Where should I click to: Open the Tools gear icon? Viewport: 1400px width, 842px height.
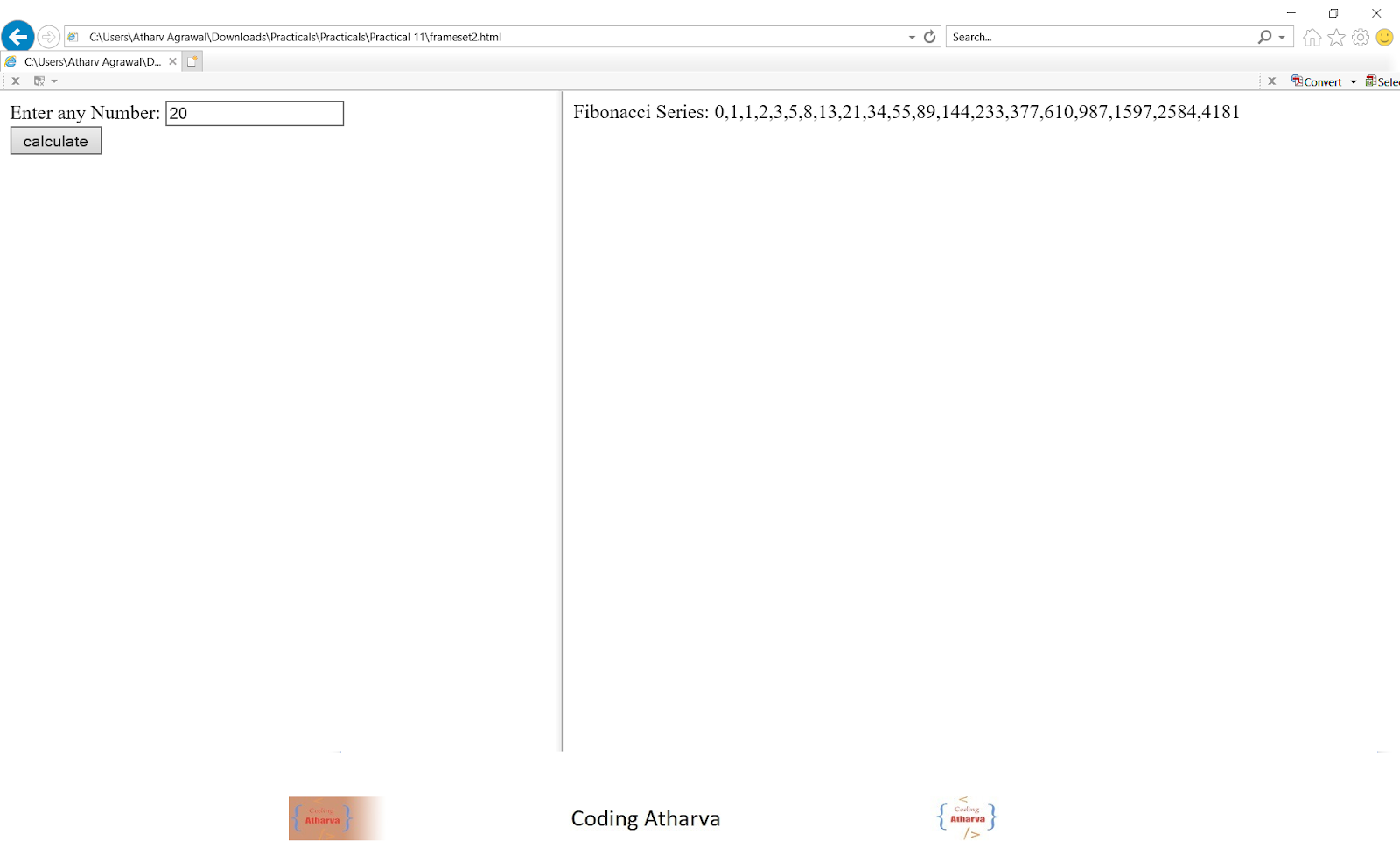[x=1360, y=37]
